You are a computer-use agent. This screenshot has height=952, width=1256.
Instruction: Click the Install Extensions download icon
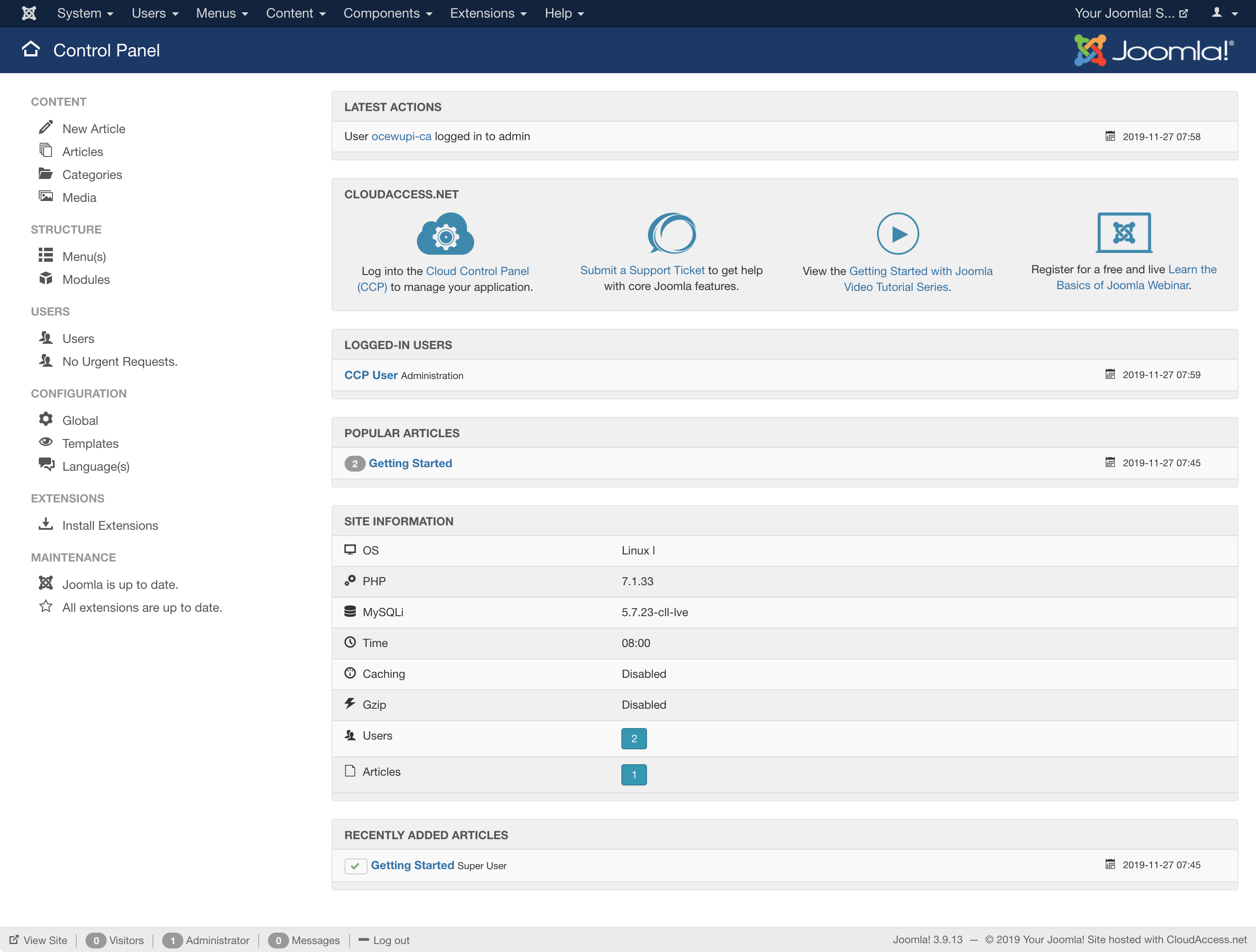tap(46, 524)
